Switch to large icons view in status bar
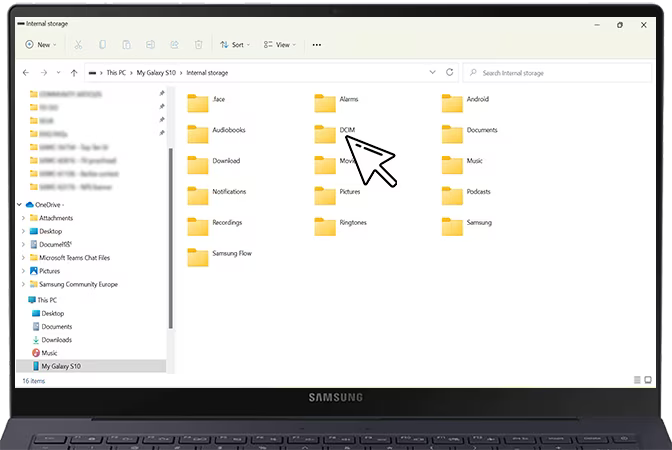672x450 pixels. [648, 380]
